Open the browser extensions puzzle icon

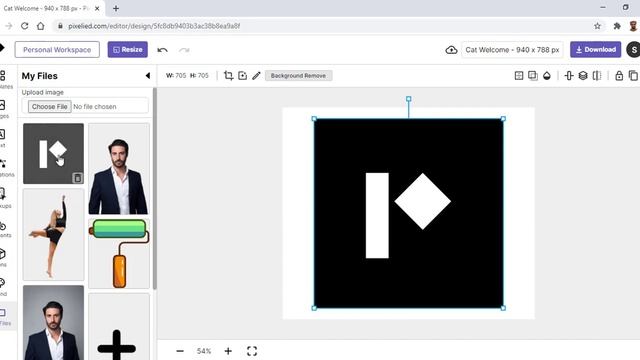(617, 26)
